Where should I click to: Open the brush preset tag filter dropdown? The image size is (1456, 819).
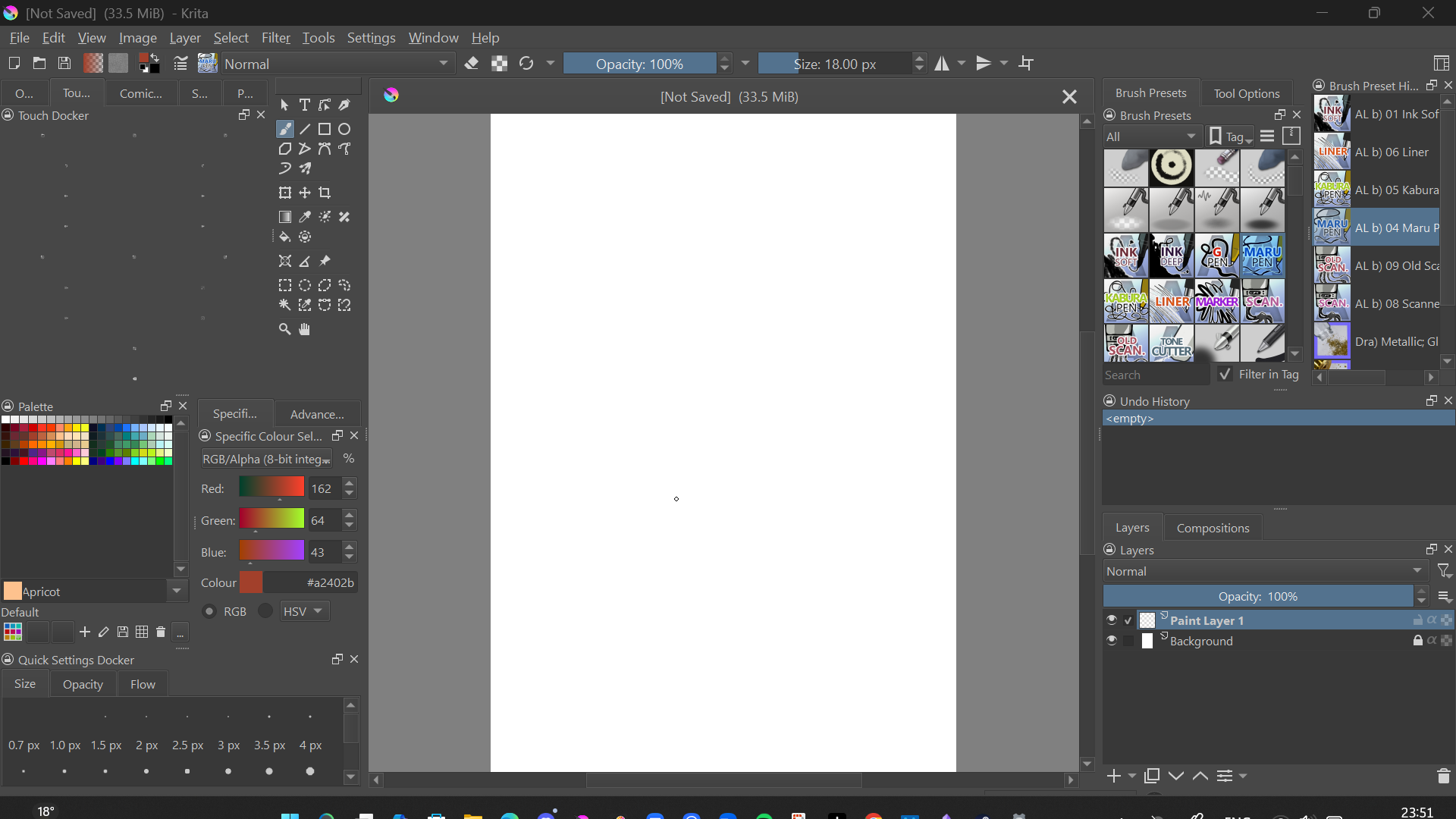(x=1151, y=136)
